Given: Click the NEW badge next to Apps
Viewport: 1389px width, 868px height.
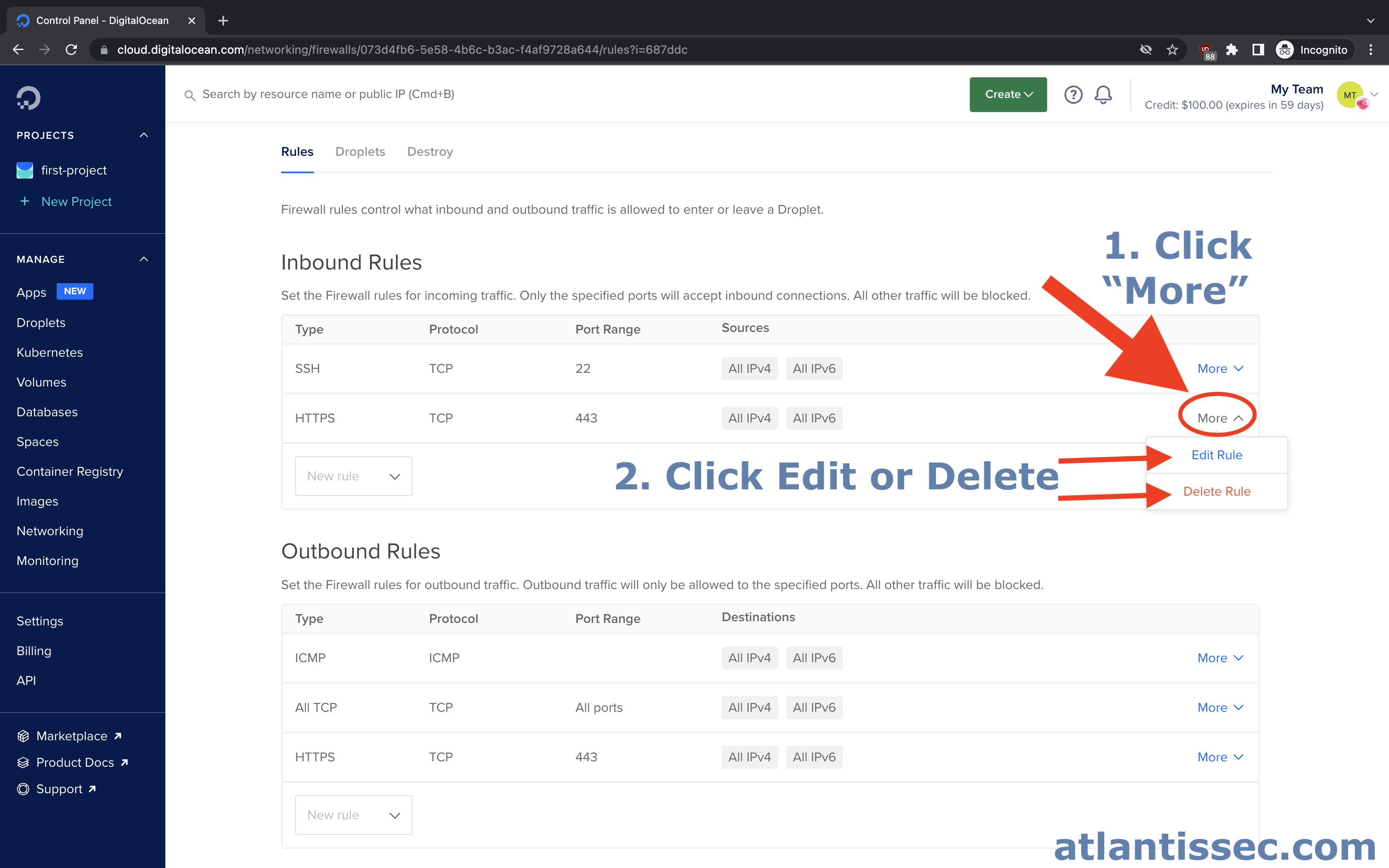Looking at the screenshot, I should click(x=74, y=291).
